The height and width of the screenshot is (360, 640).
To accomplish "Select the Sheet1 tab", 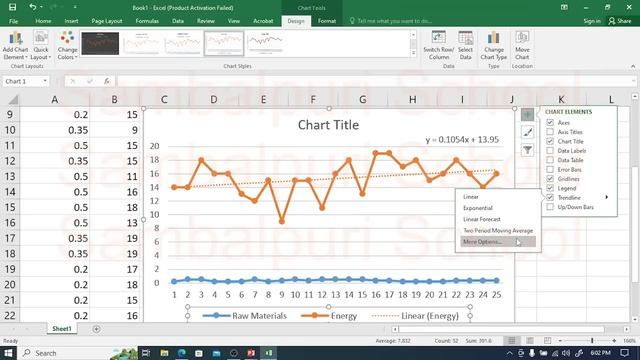I will coord(62,329).
